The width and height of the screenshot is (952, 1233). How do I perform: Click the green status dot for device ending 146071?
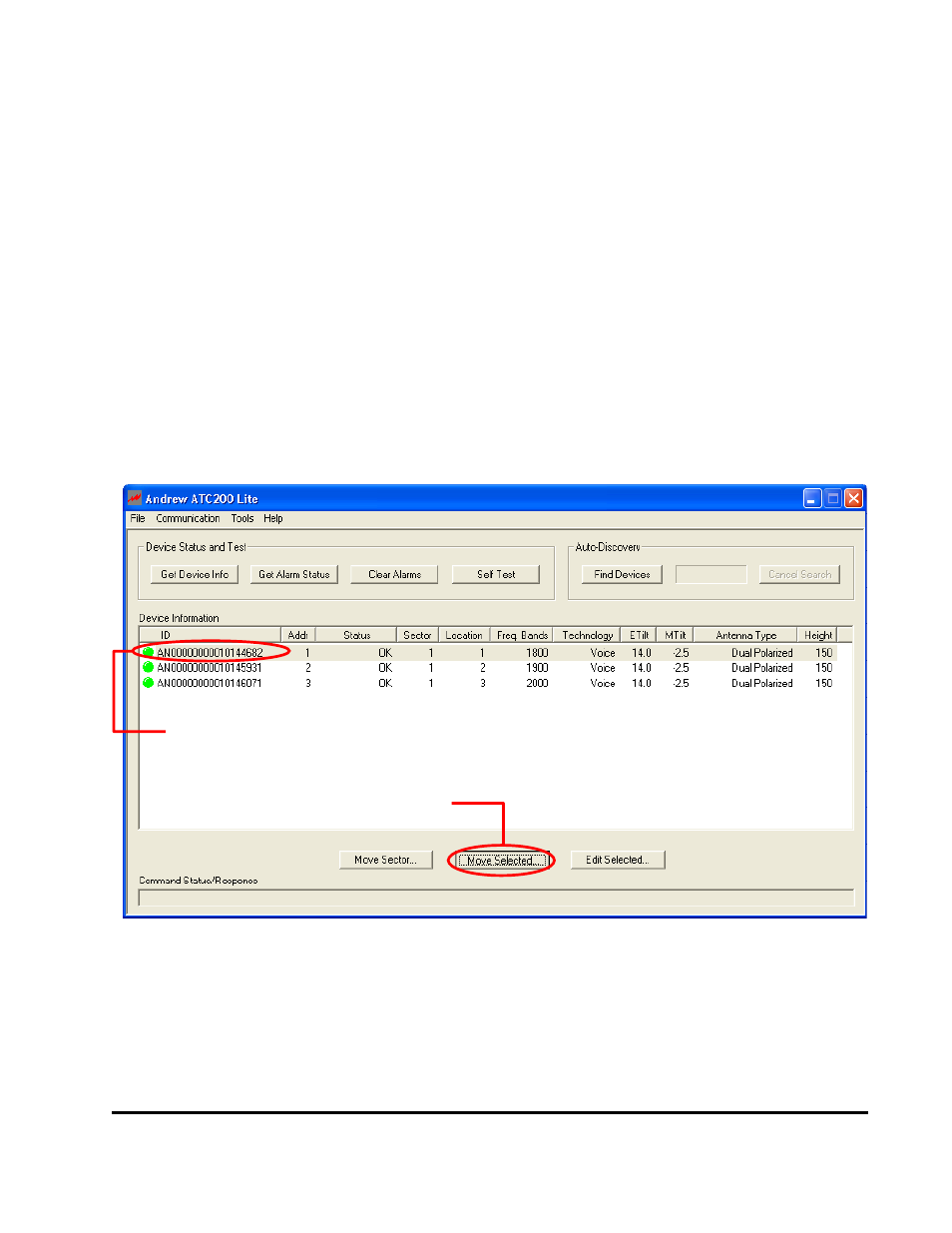[x=149, y=683]
